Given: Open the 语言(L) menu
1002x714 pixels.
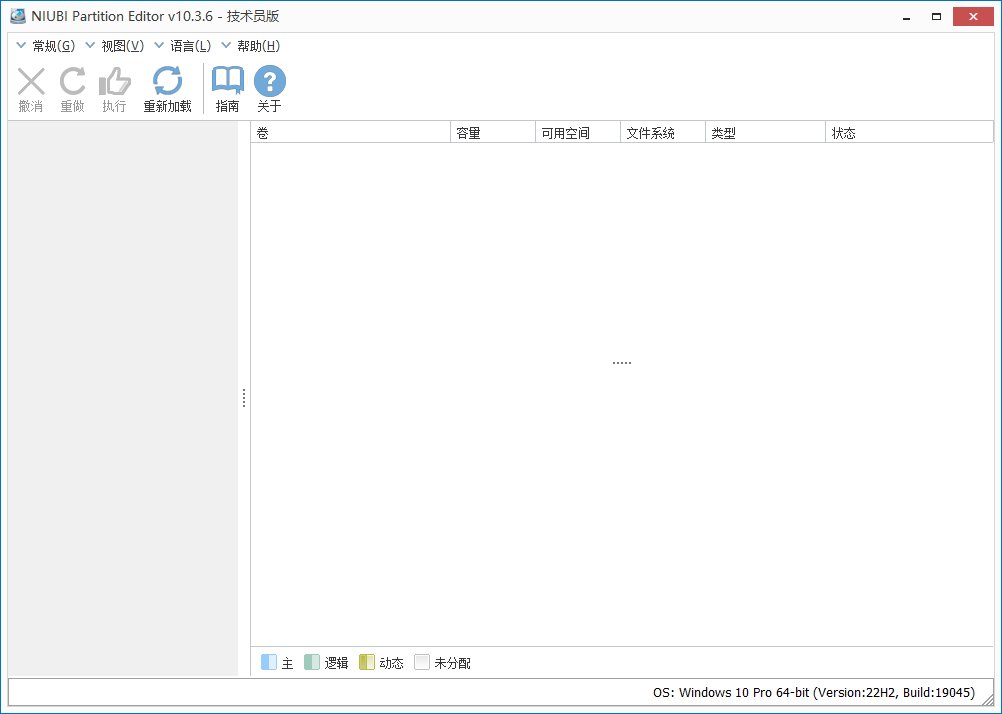Looking at the screenshot, I should (190, 46).
